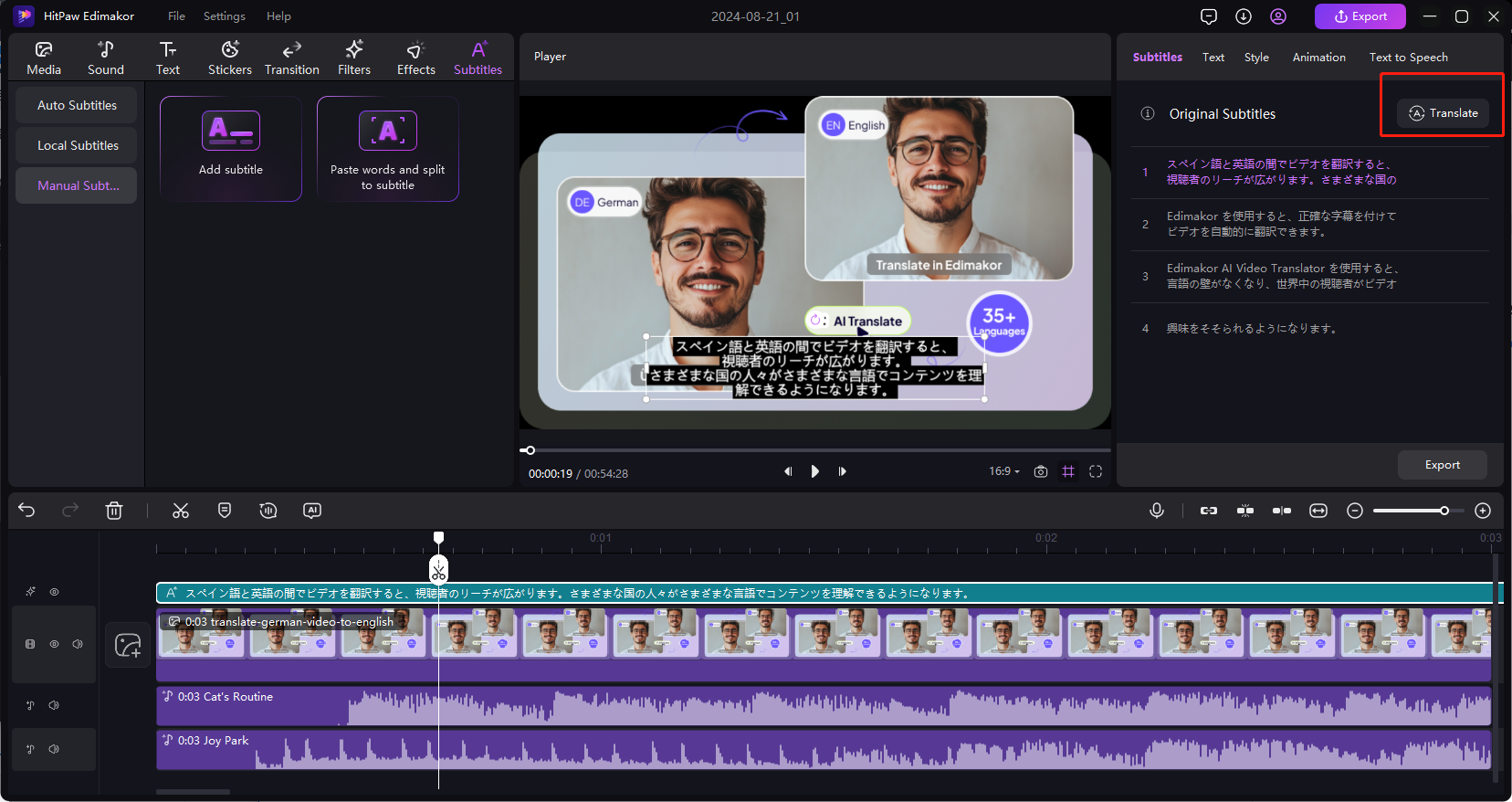
Task: Adjust the timeline zoom slider handle
Action: (1444, 511)
